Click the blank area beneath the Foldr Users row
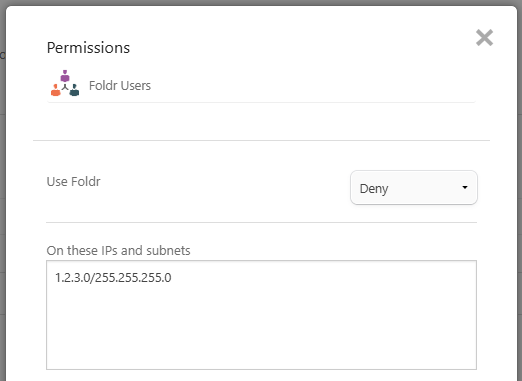 point(261,121)
